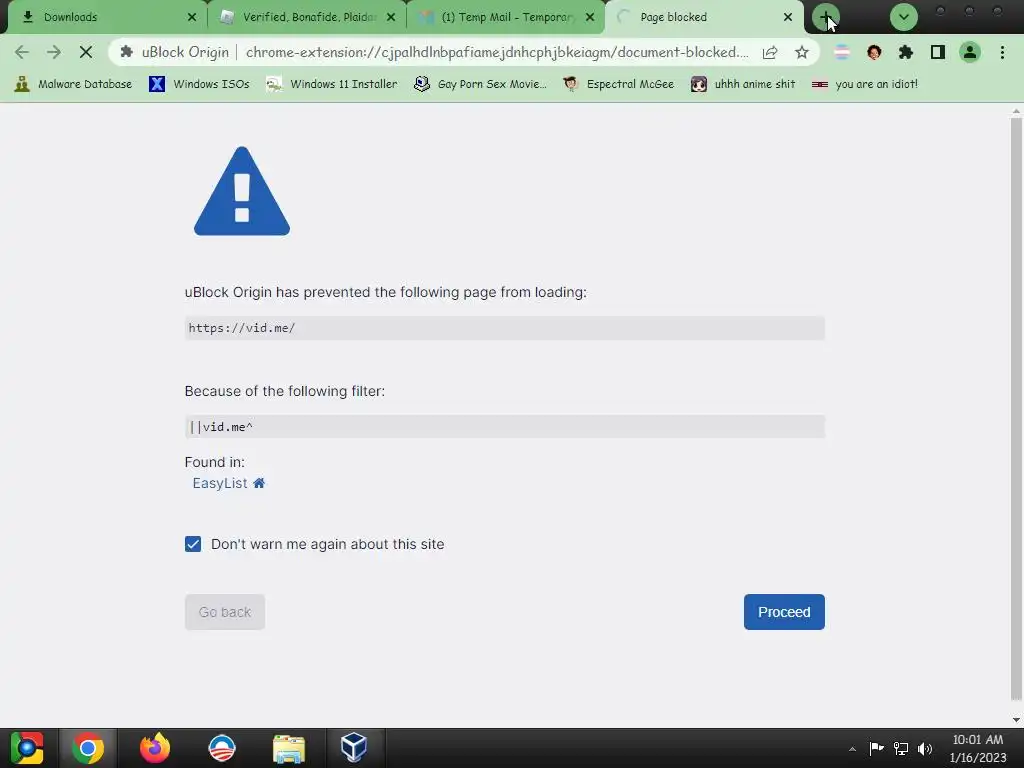
Task: Click the home icon beside EasyList
Action: pos(259,483)
